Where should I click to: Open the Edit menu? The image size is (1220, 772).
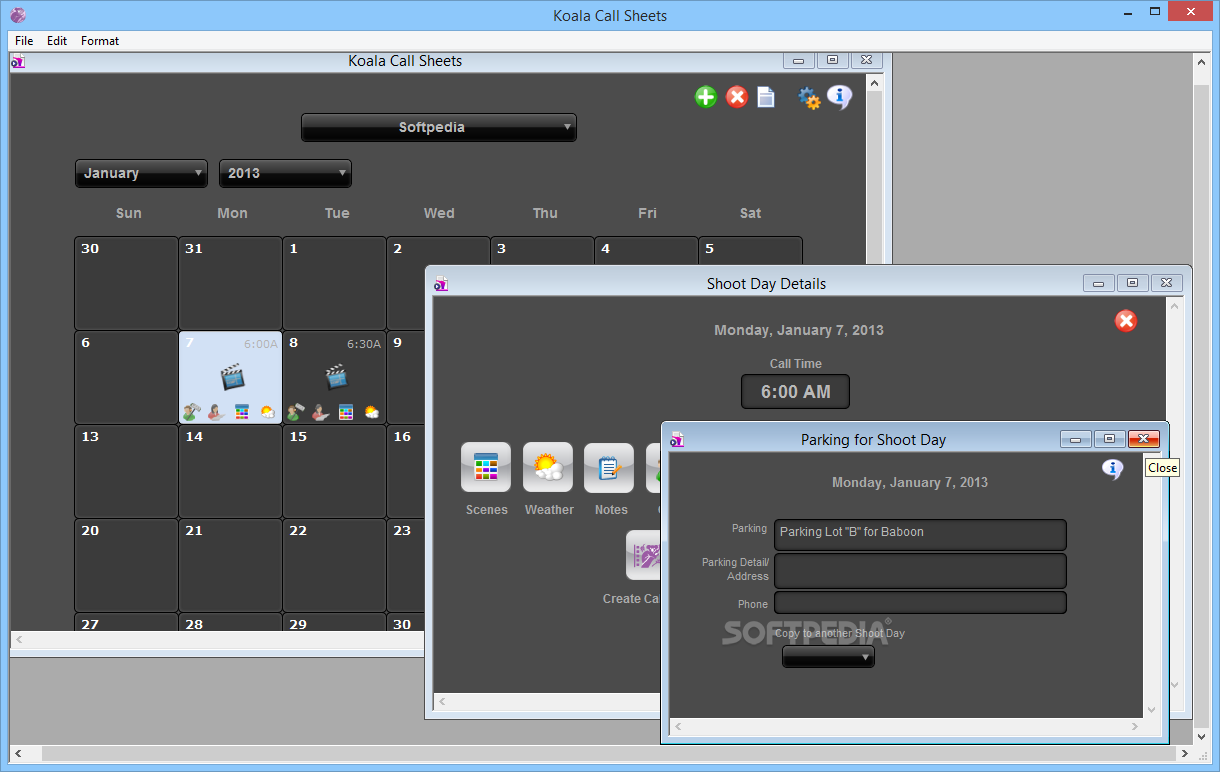point(57,41)
